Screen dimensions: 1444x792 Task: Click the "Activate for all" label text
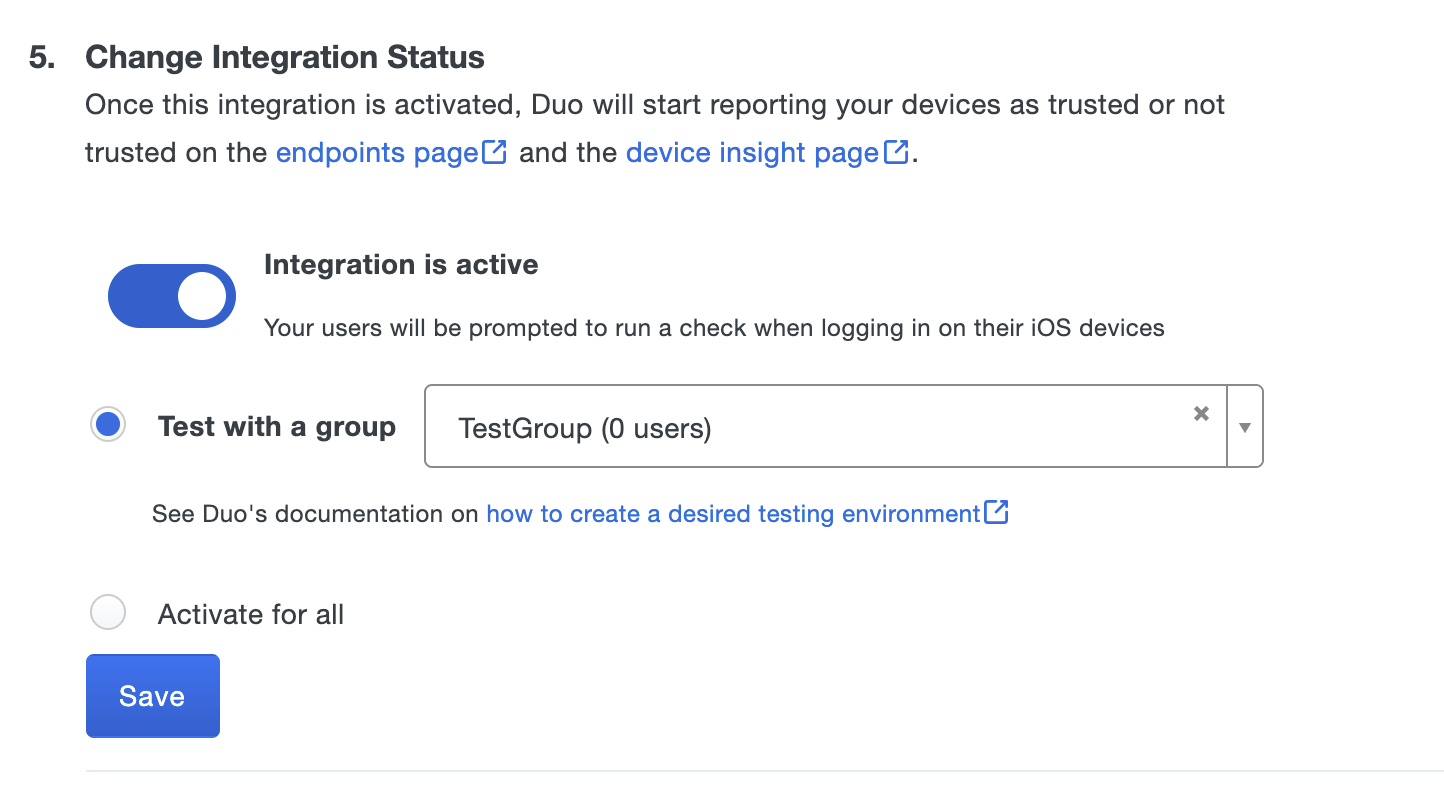pyautogui.click(x=251, y=614)
